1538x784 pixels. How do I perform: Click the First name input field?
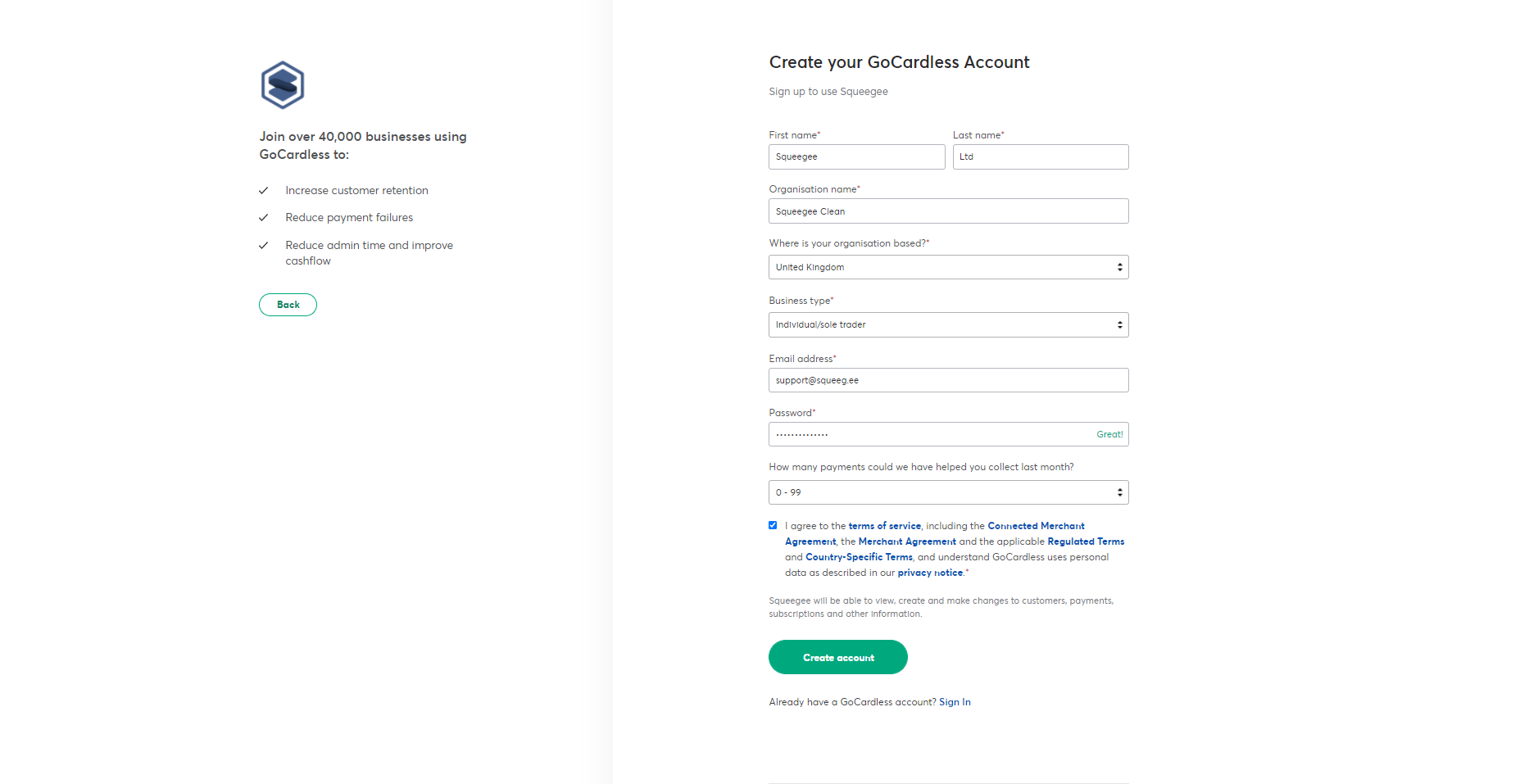point(856,156)
